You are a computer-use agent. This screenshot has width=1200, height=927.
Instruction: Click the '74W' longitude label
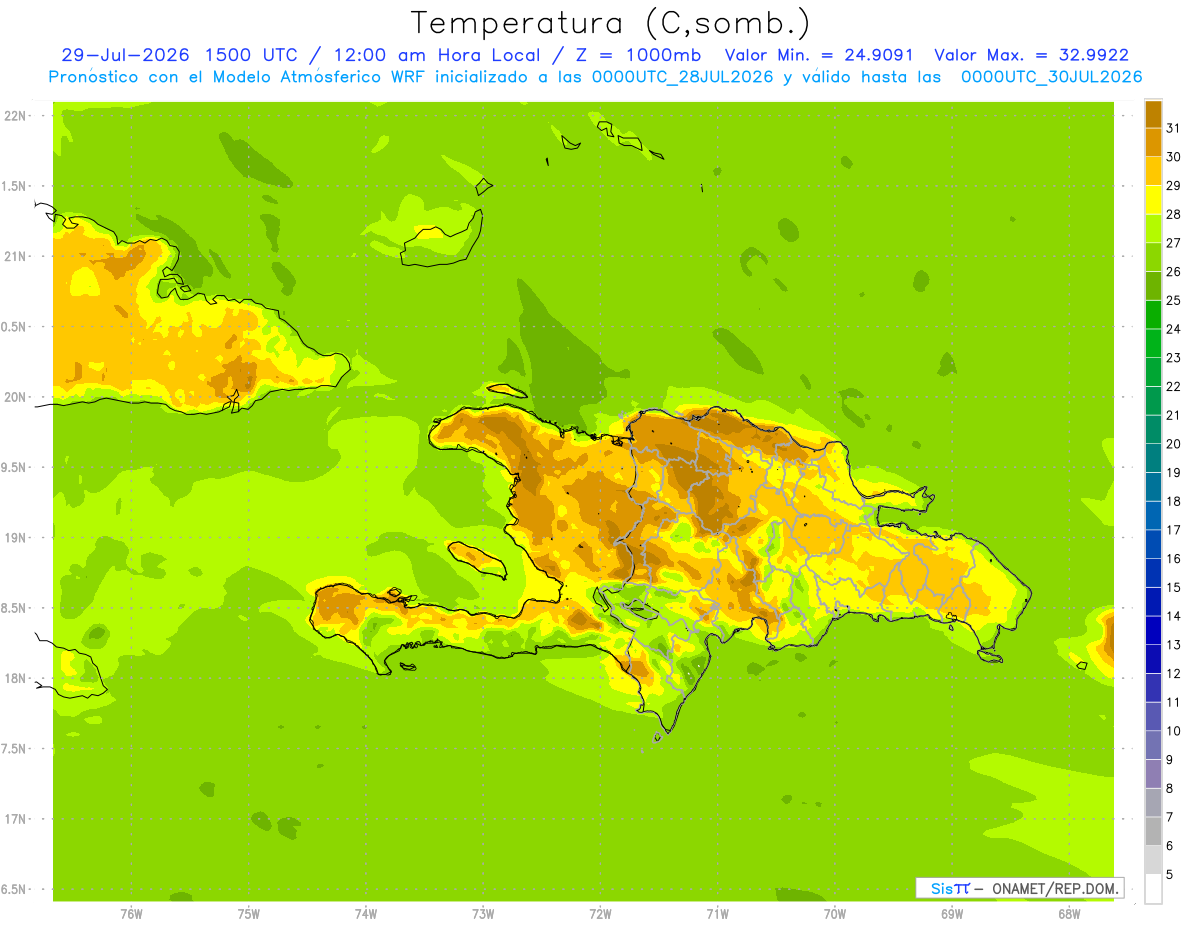pyautogui.click(x=365, y=913)
